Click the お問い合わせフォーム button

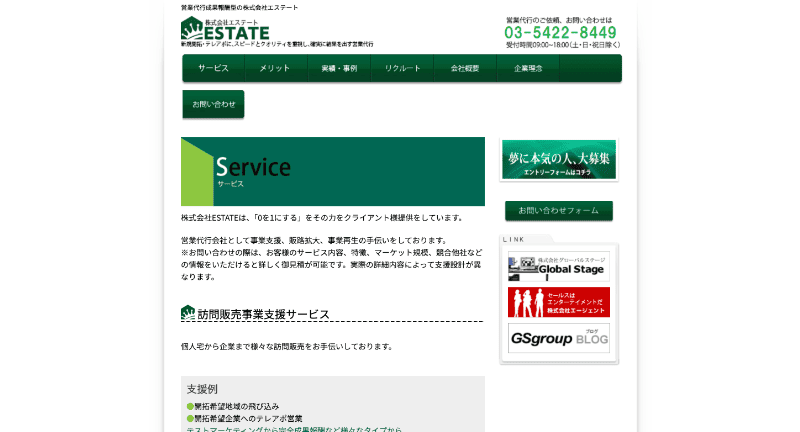[559, 211]
